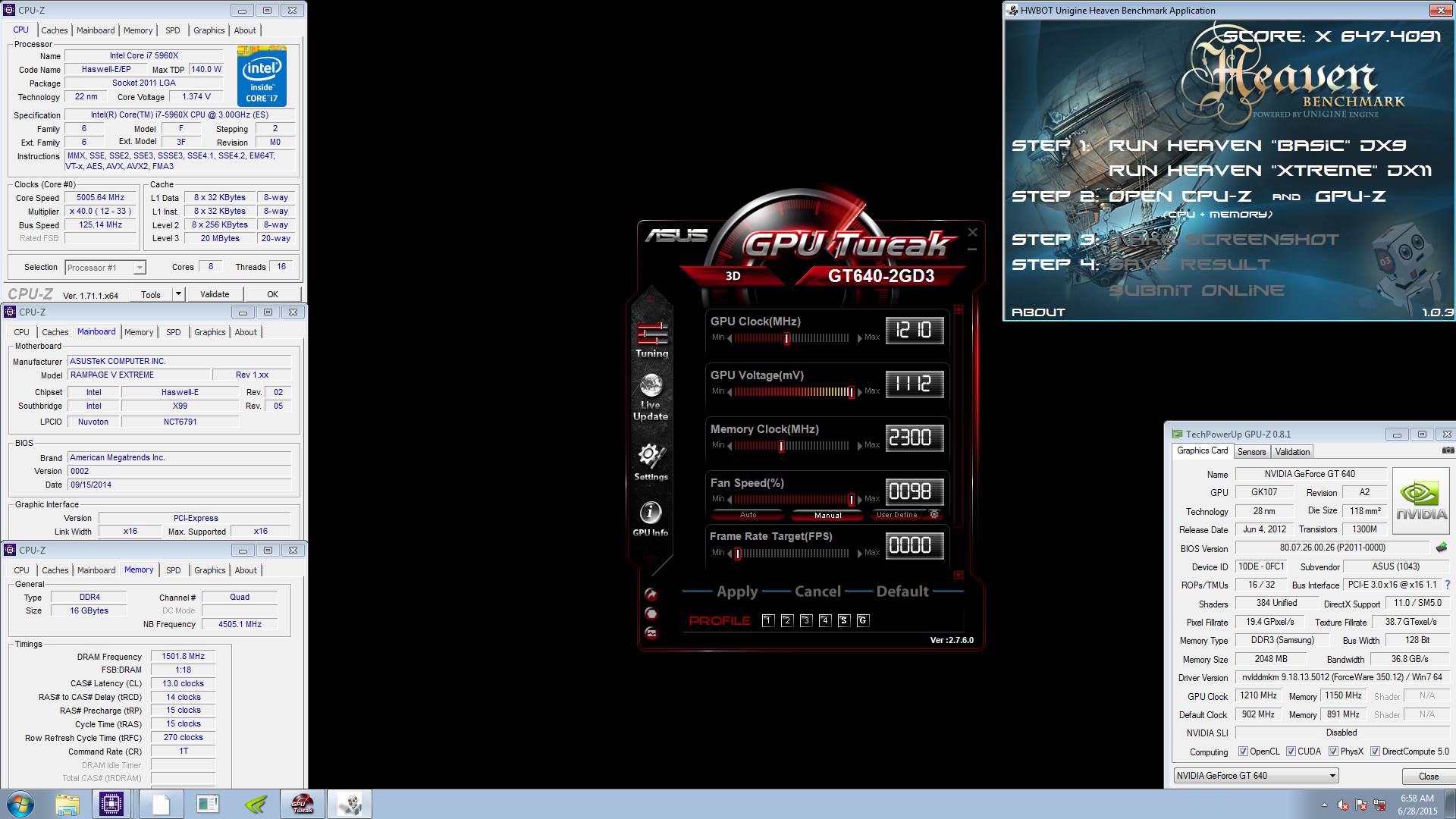Image resolution: width=1456 pixels, height=819 pixels.
Task: Reset GPU Tweak settings with Default
Action: coord(902,591)
